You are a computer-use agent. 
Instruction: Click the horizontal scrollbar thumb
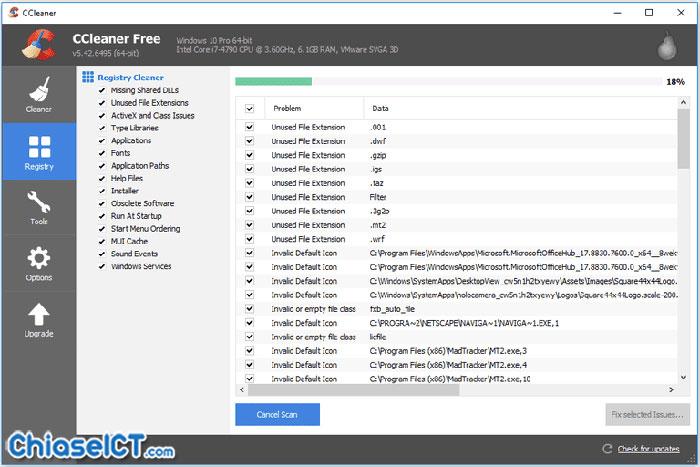coord(354,390)
